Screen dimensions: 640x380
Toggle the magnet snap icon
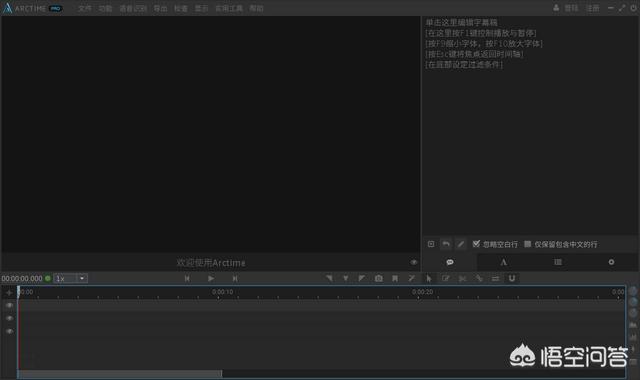(512, 278)
